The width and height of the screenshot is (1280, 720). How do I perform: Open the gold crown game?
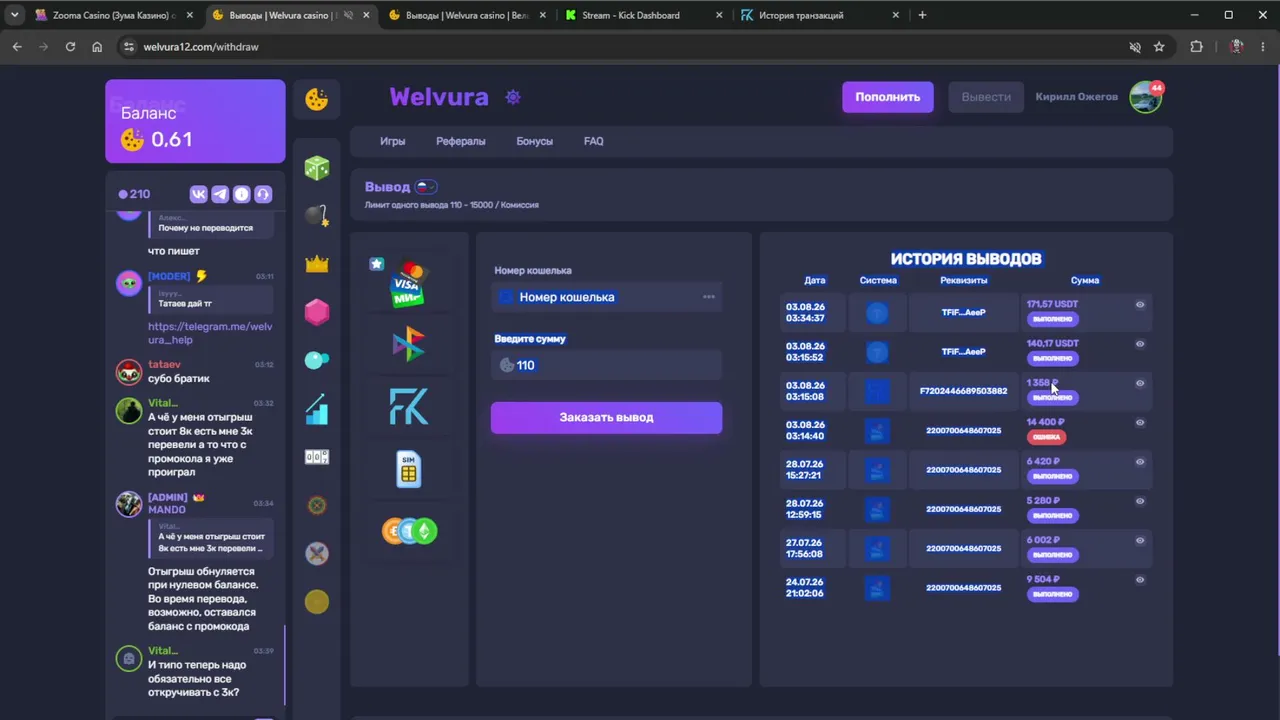pos(317,264)
